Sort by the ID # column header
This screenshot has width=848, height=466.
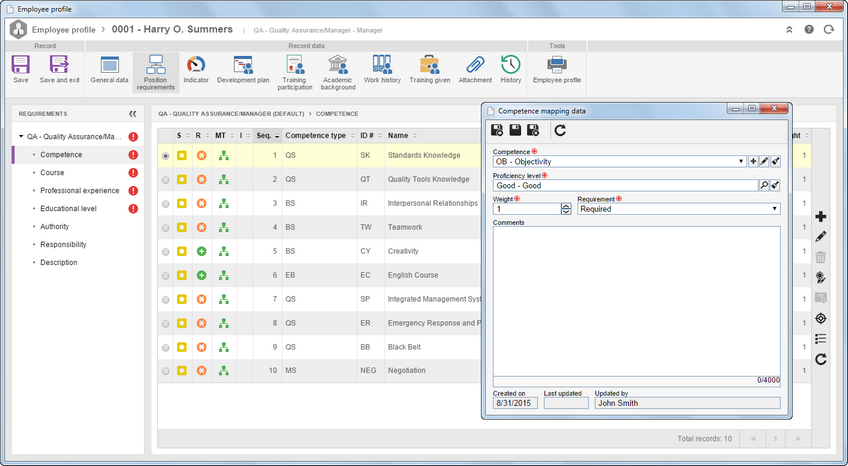(x=370, y=136)
